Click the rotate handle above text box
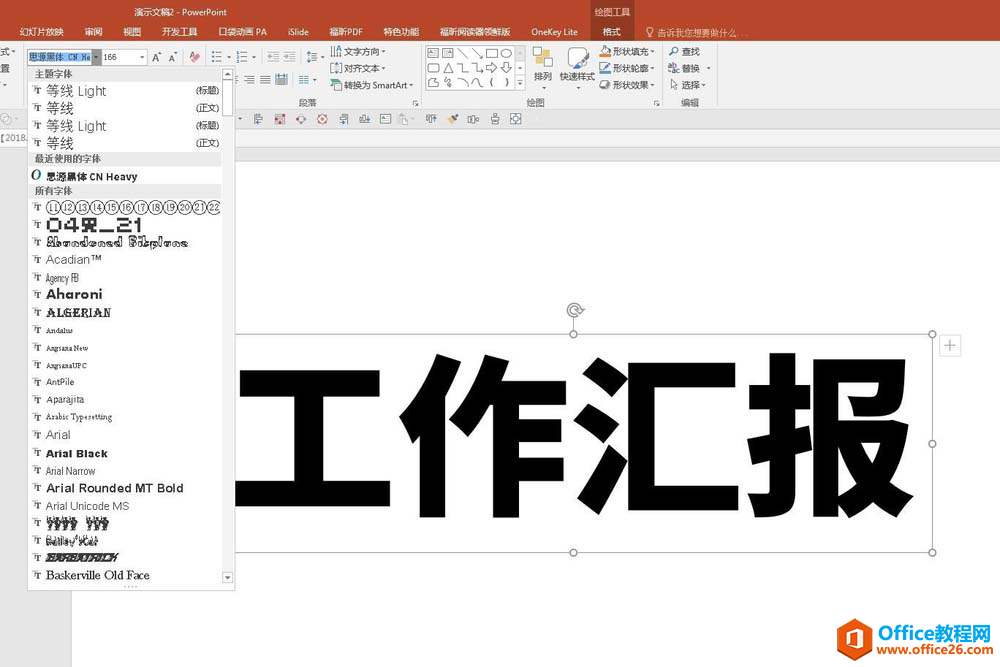1000x667 pixels. tap(574, 310)
